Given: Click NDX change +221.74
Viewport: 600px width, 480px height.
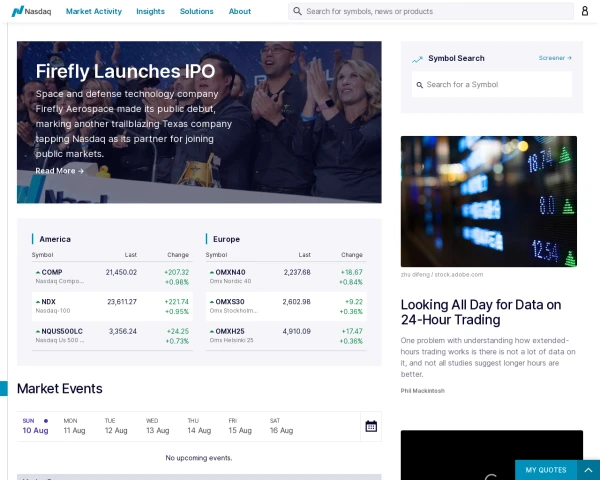Looking at the screenshot, I should [176, 302].
